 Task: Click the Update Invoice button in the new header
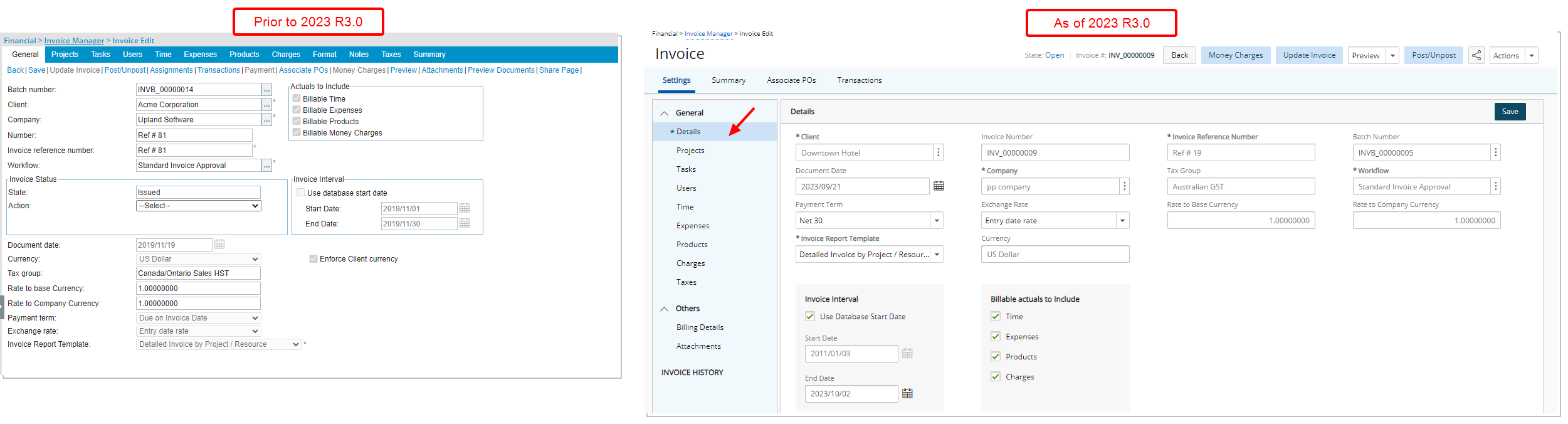tap(1309, 55)
